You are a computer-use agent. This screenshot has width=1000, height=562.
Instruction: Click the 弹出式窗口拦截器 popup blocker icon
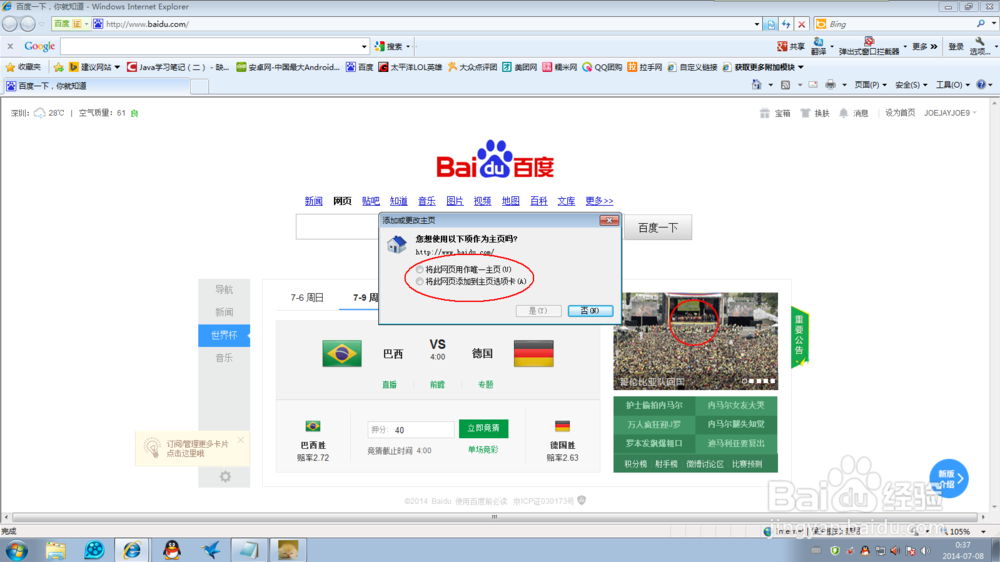coord(869,41)
